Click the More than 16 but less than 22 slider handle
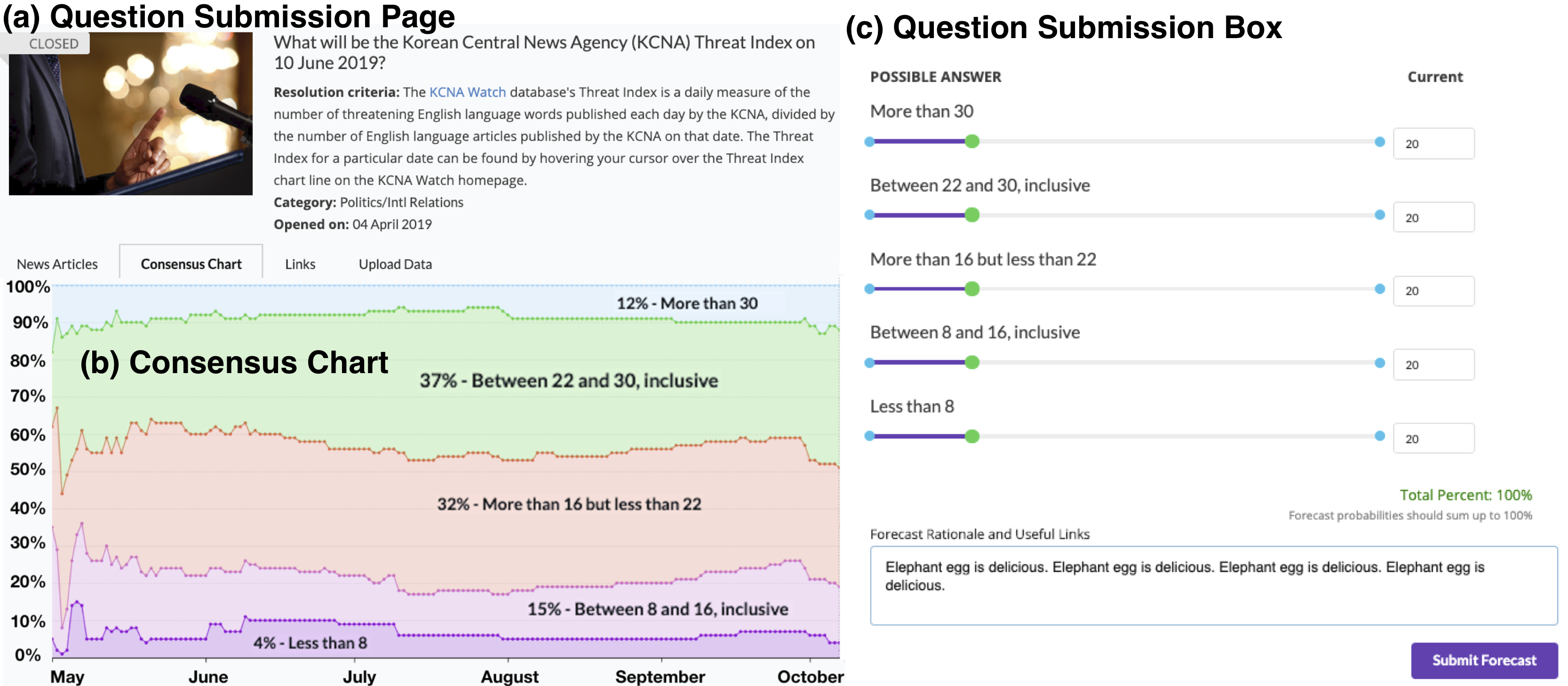1568x686 pixels. [x=972, y=289]
